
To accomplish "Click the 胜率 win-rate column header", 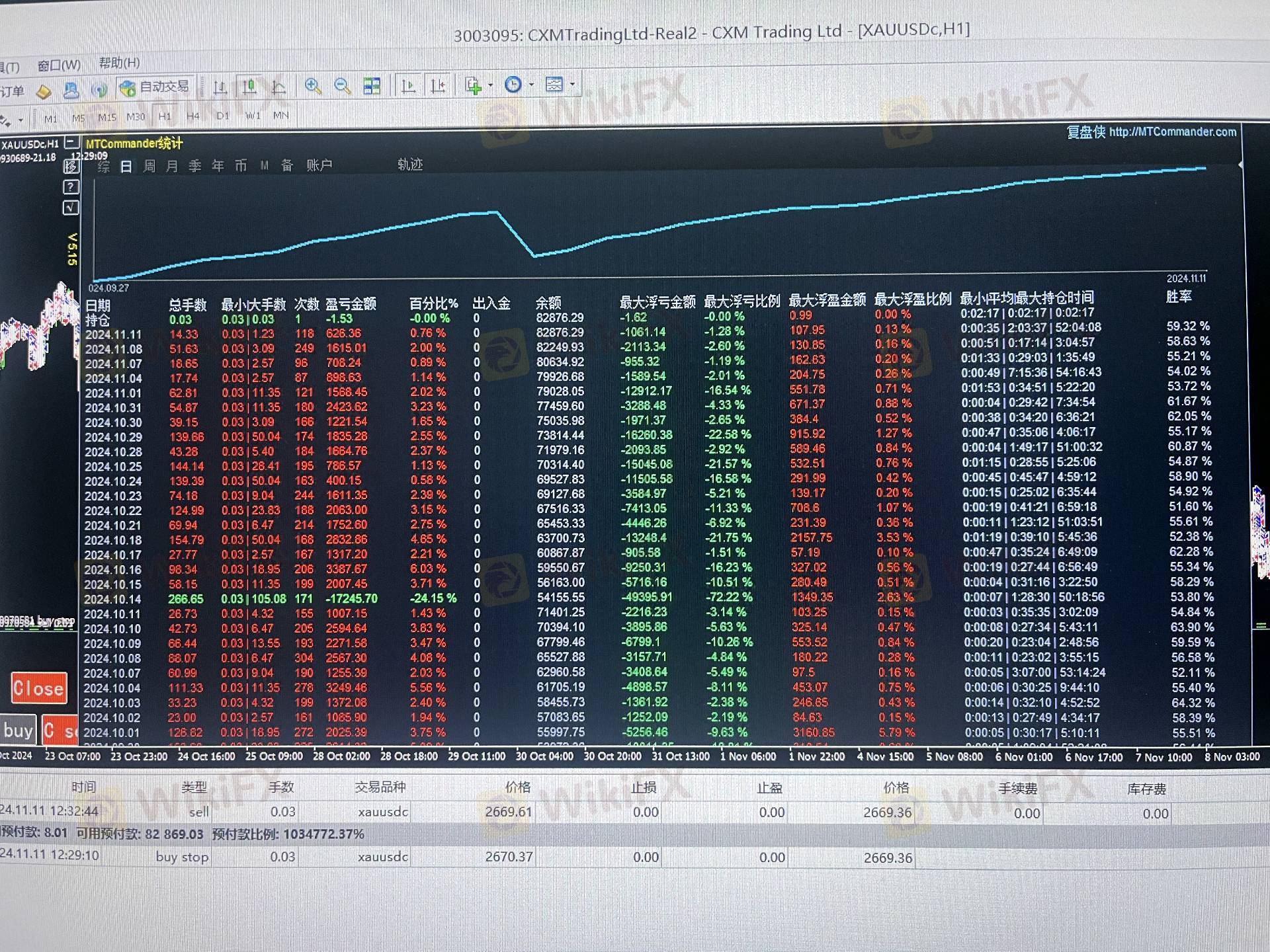I will pyautogui.click(x=1179, y=297).
